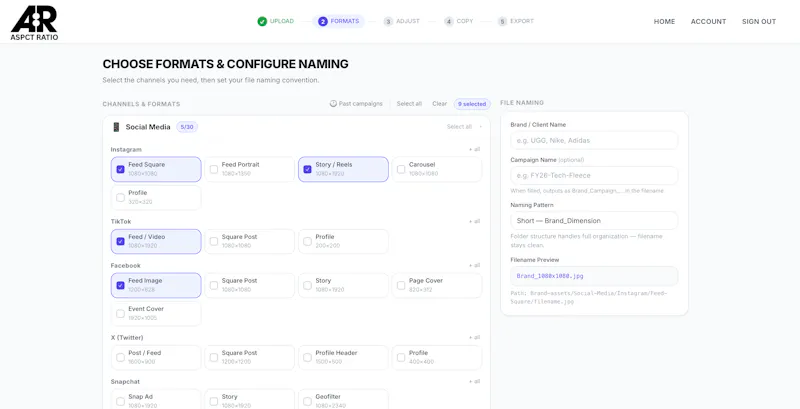800x409 pixels.
Task: Add all TikTok formats
Action: pyautogui.click(x=474, y=221)
